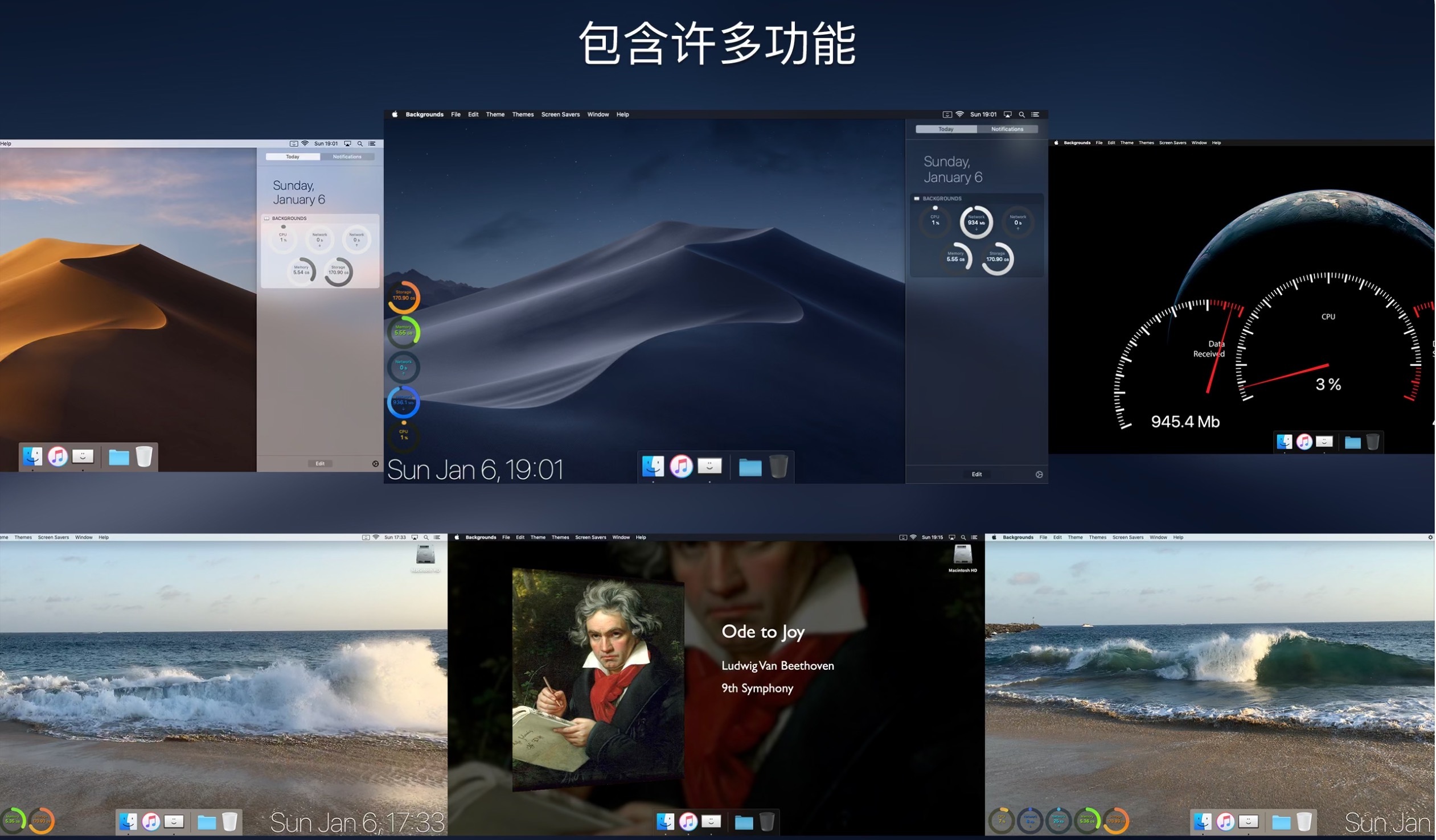Open Window menu in center dark window
This screenshot has width=1436, height=840.
598,114
